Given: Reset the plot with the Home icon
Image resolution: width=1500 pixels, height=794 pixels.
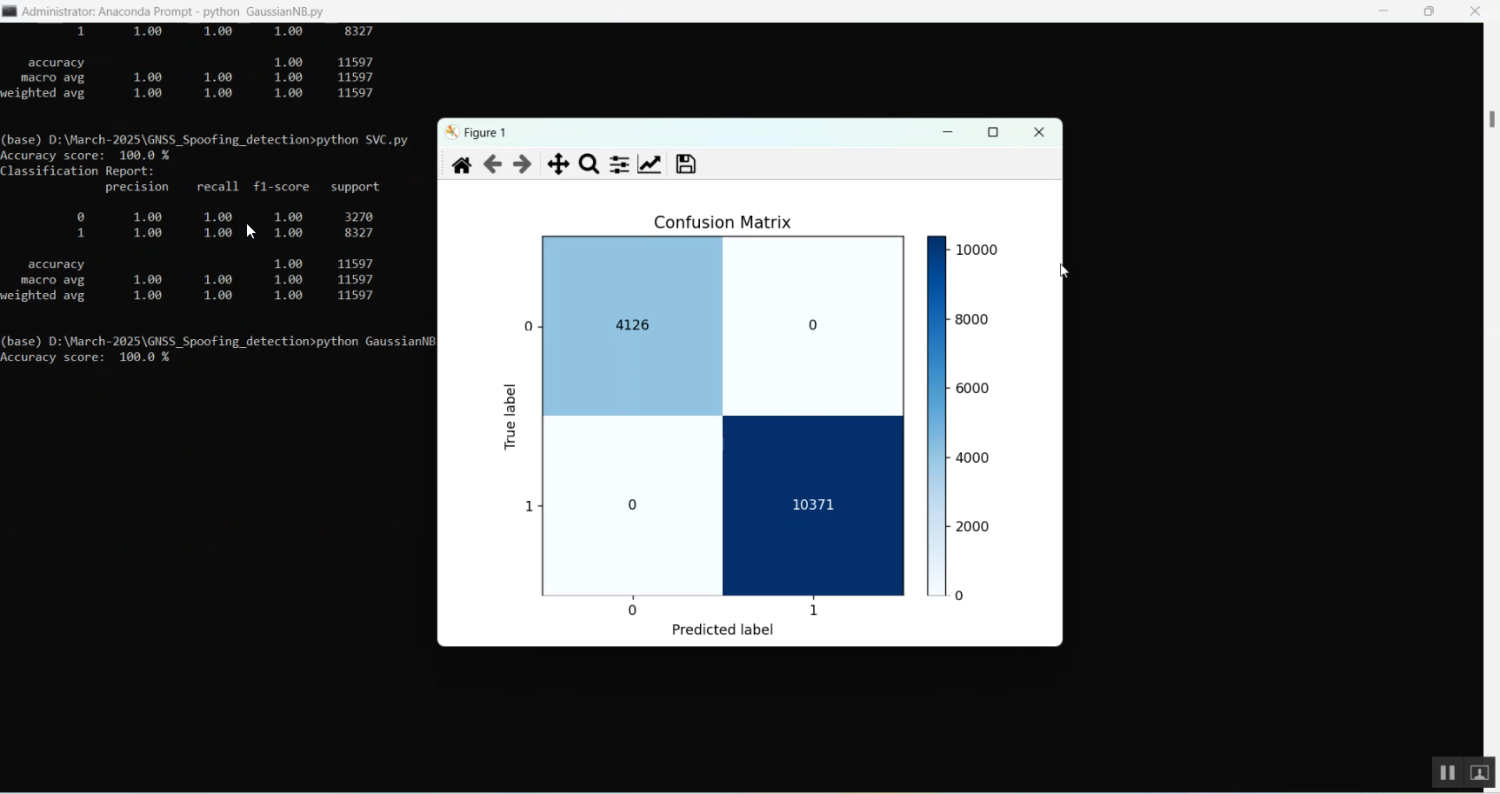Looking at the screenshot, I should pos(461,165).
